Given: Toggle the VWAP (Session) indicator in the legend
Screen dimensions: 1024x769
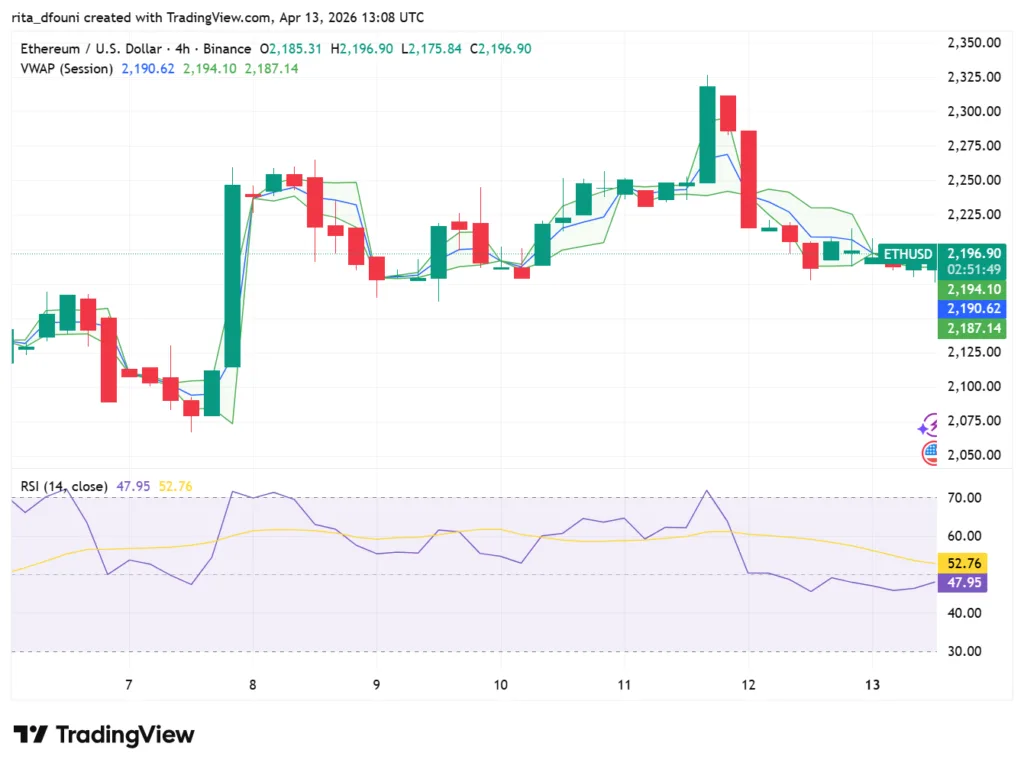Looking at the screenshot, I should pyautogui.click(x=67, y=69).
